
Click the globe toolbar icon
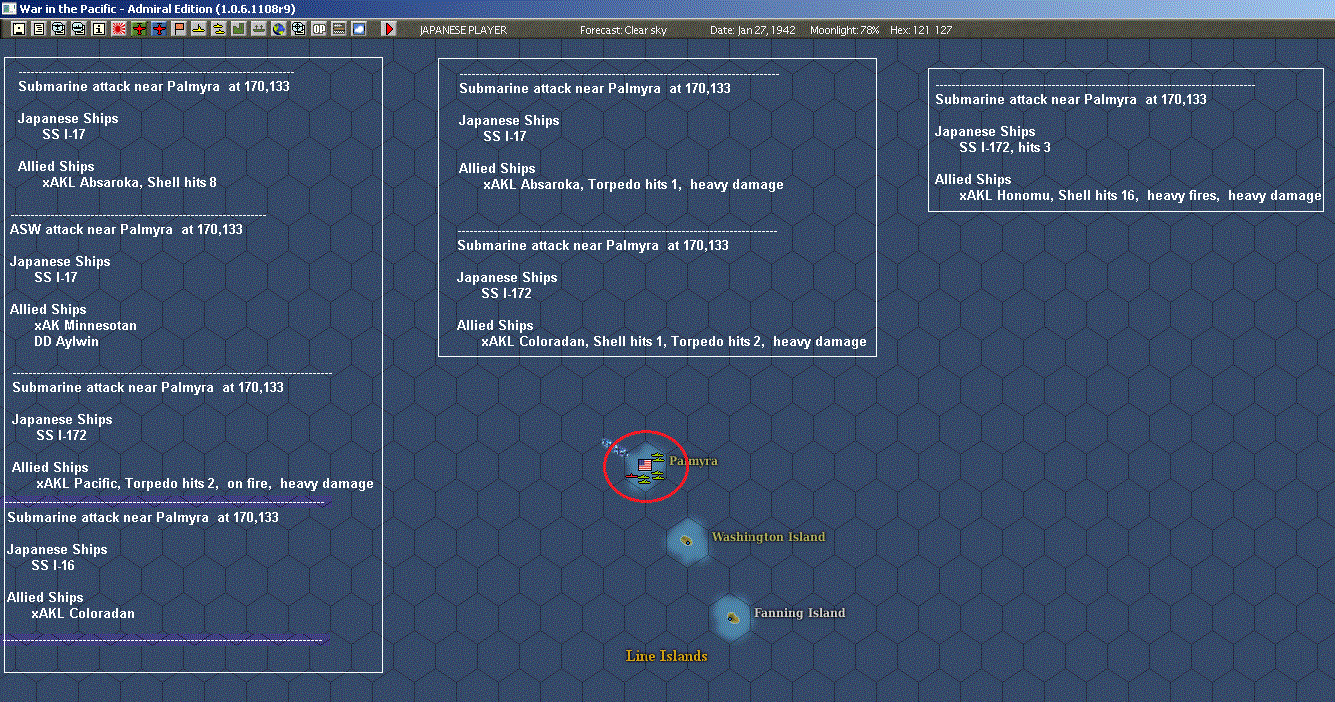pyautogui.click(x=279, y=29)
